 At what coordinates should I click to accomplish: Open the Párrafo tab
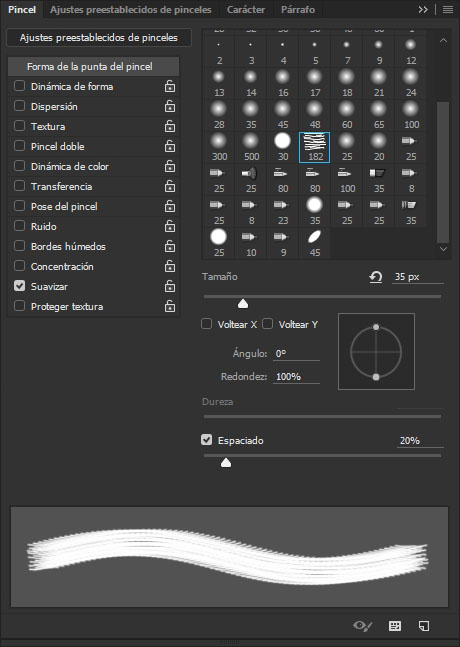click(298, 9)
